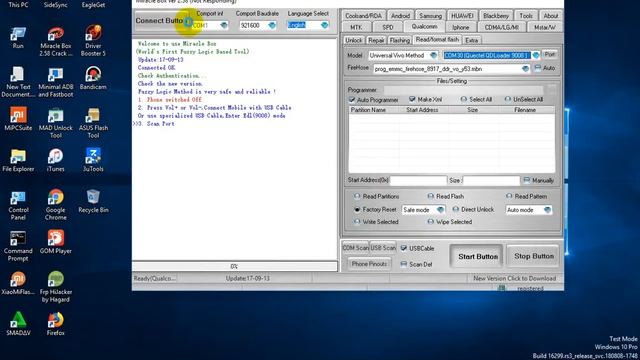This screenshot has width=640, height=360.
Task: Click the 0% progress bar
Action: (235, 266)
